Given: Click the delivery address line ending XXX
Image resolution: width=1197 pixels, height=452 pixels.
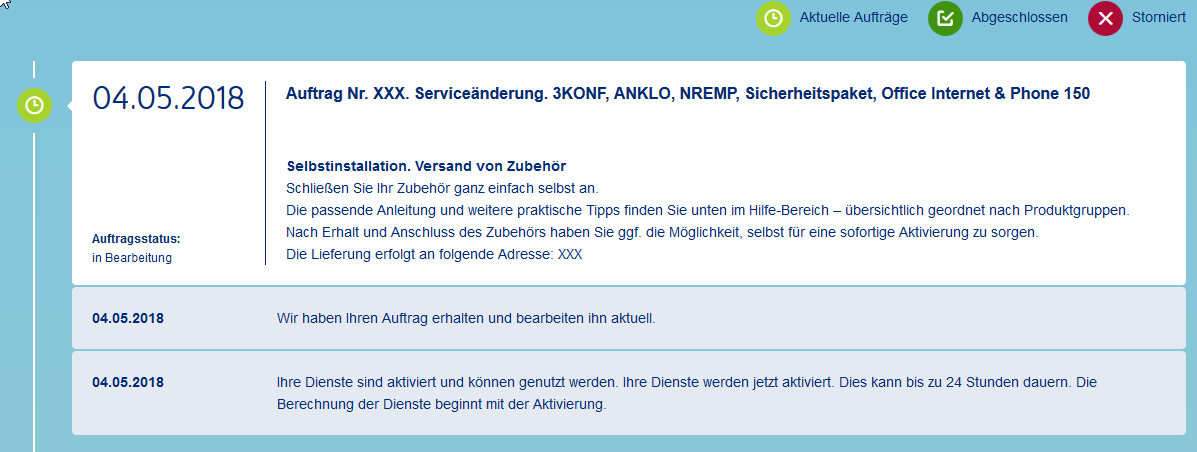Looking at the screenshot, I should (x=433, y=254).
